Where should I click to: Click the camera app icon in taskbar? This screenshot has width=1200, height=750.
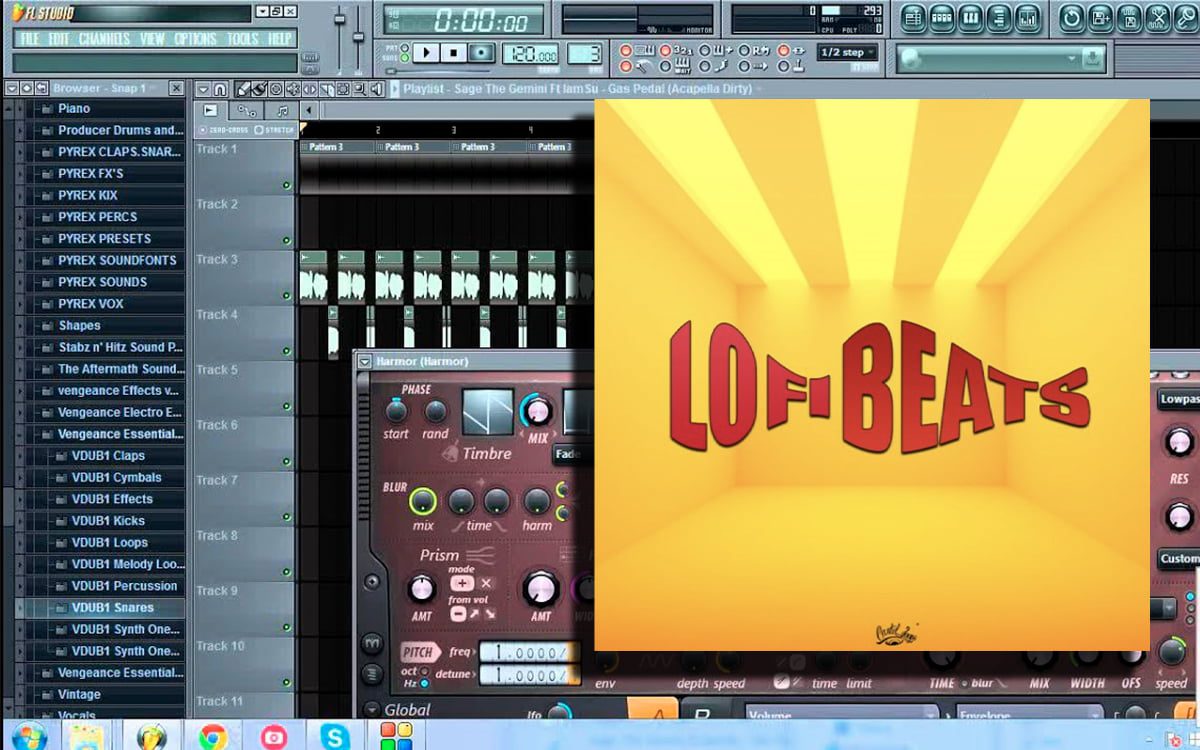273,738
